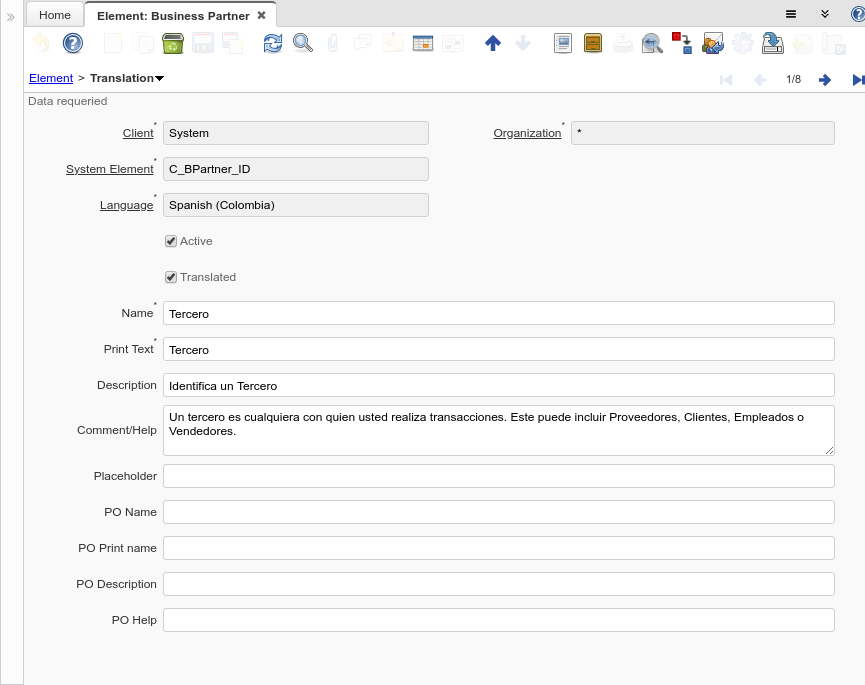Click the Zoom Across magnifier with arrow icon

pos(653,43)
